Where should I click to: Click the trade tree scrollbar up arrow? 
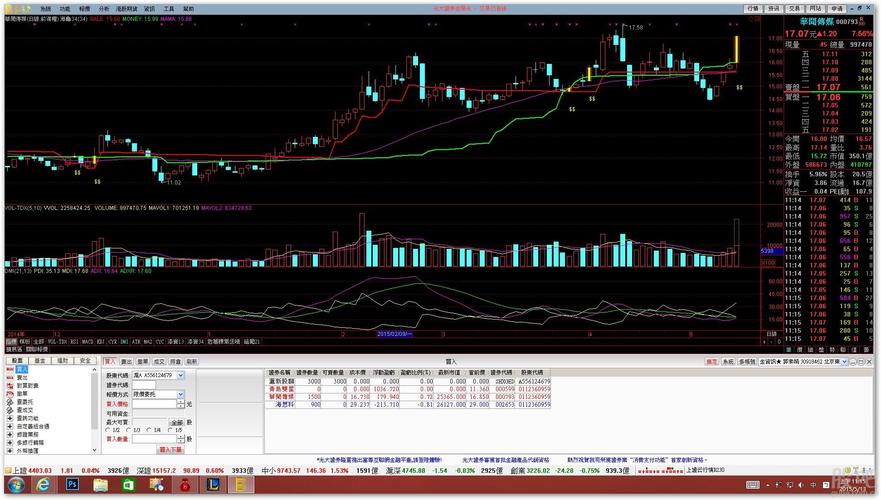tap(94, 369)
